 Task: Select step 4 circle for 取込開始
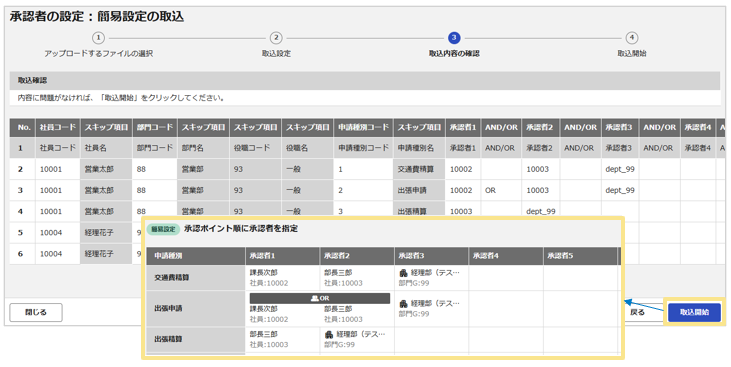pyautogui.click(x=632, y=38)
